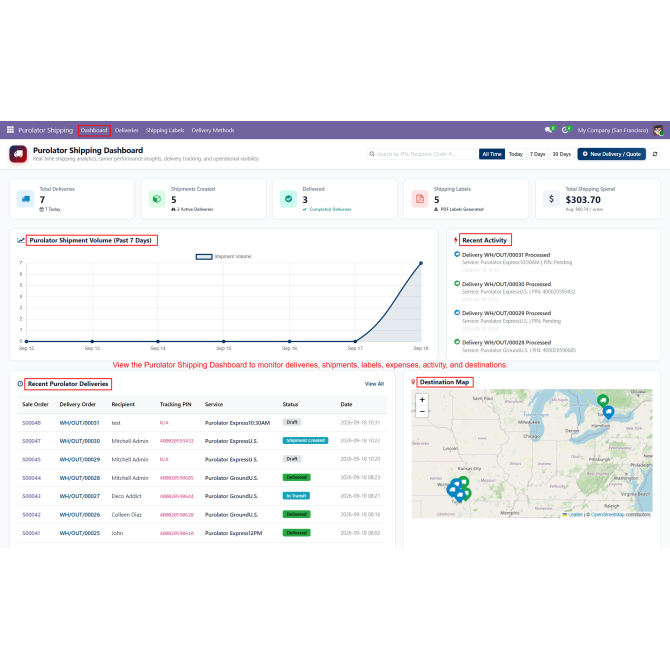Click the Sep 12 data point on chart
Image resolution: width=670 pixels, height=670 pixels.
point(26,341)
